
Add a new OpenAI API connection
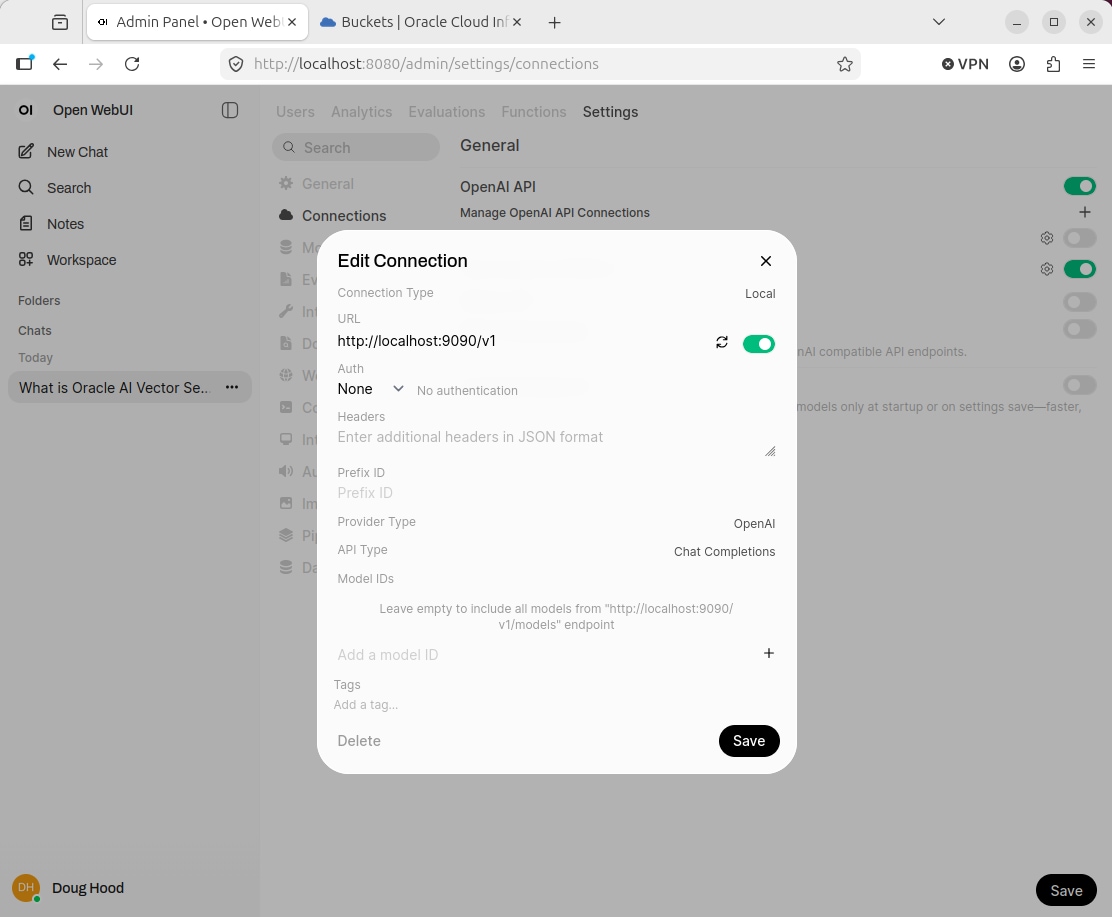pos(1084,212)
